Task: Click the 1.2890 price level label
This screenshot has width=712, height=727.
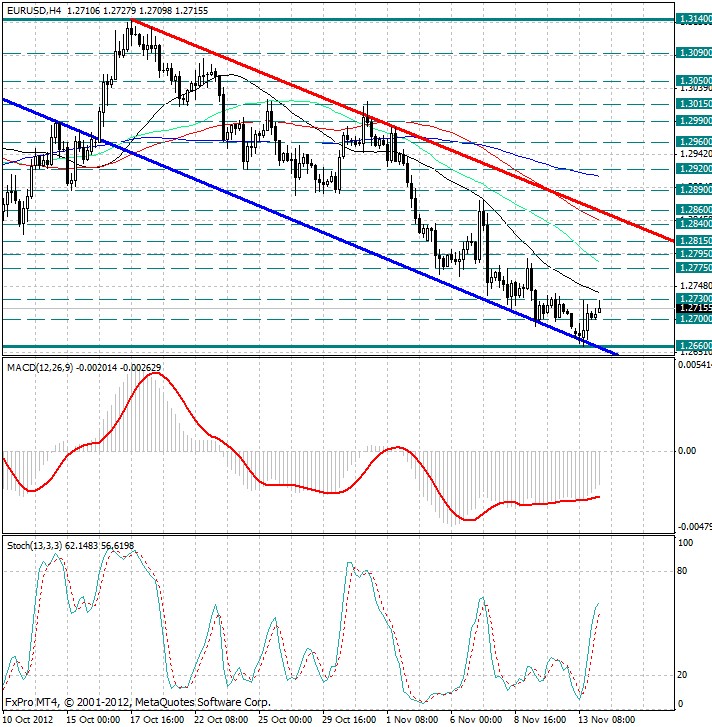Action: click(694, 189)
